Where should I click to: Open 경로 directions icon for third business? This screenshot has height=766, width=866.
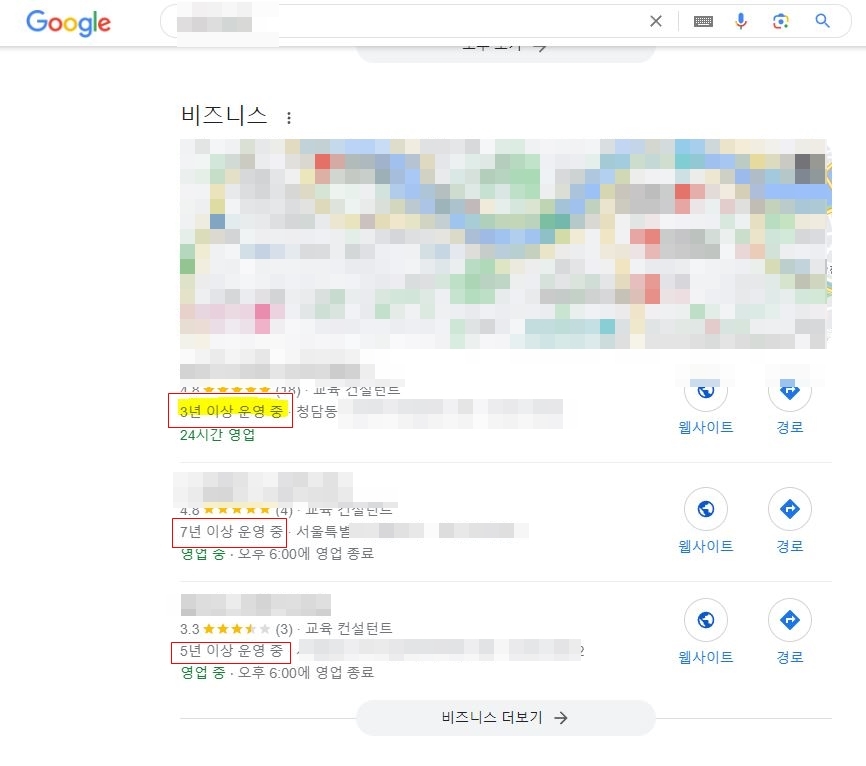point(790,620)
